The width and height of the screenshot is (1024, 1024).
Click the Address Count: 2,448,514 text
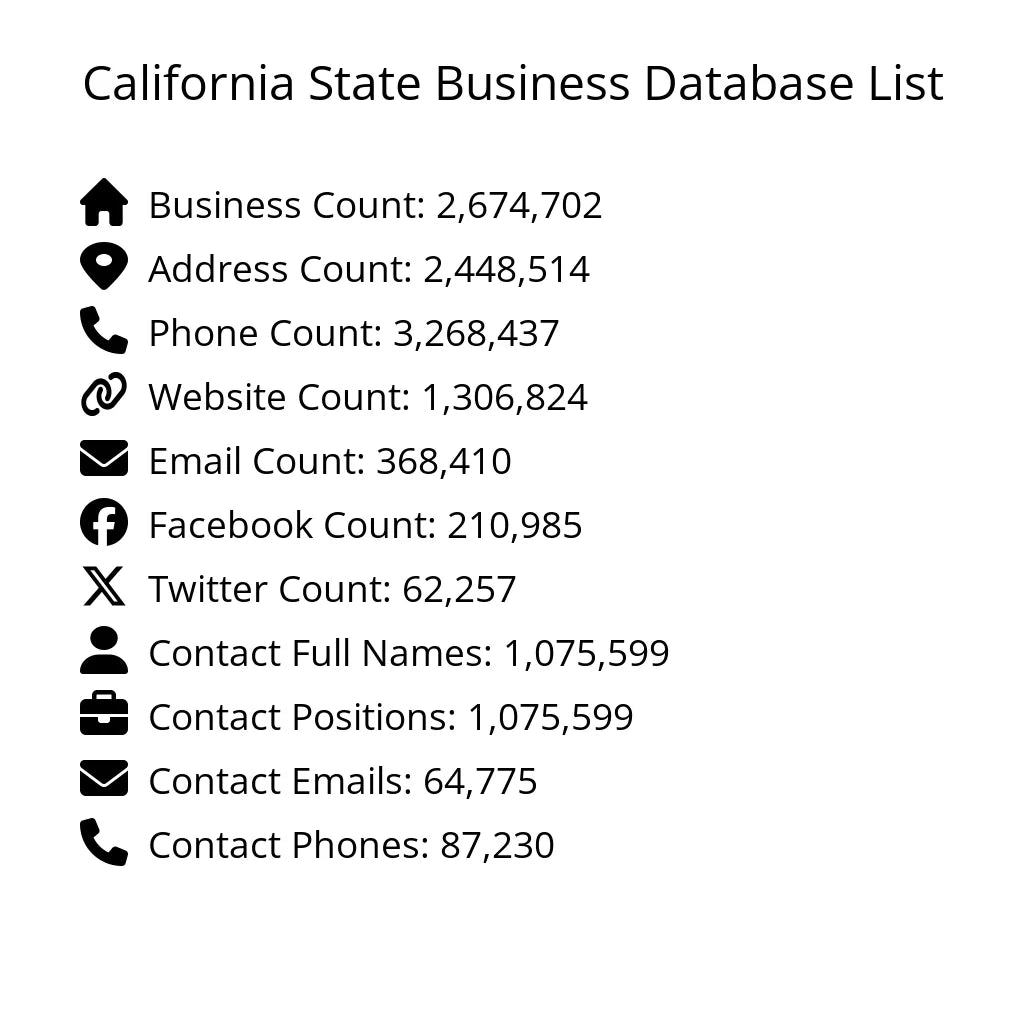[x=369, y=270]
